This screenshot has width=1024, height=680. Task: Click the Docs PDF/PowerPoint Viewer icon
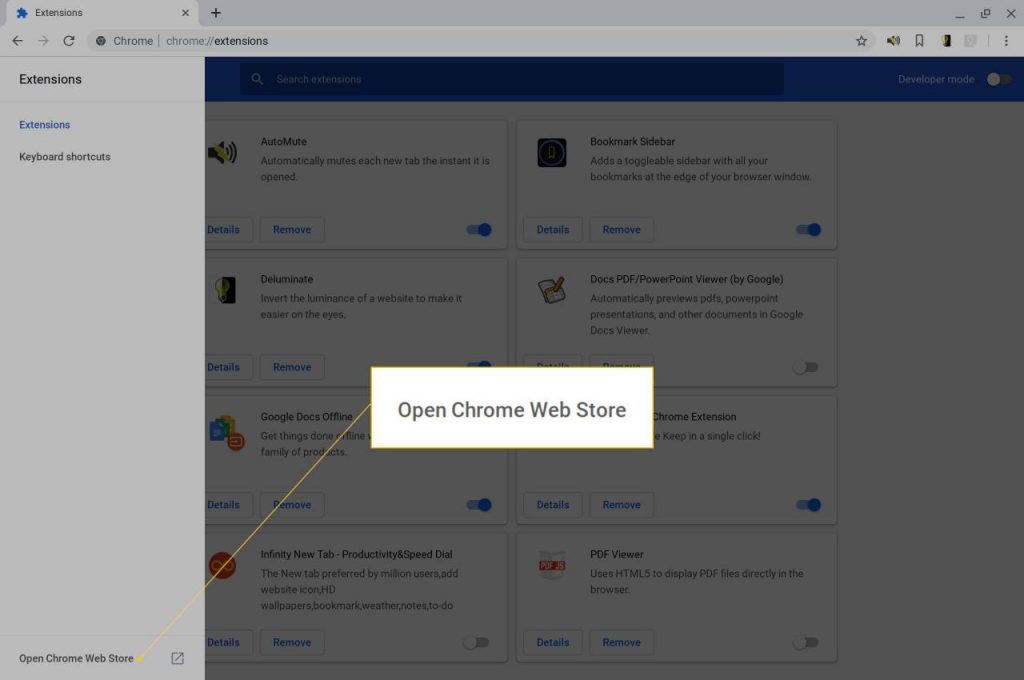552,290
